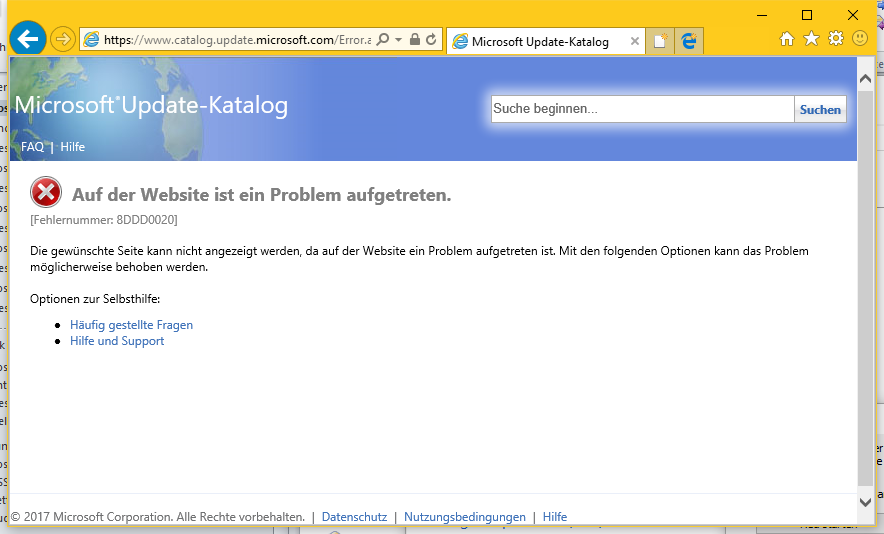884x534 pixels.
Task: Maximize the browser window
Action: tap(807, 15)
